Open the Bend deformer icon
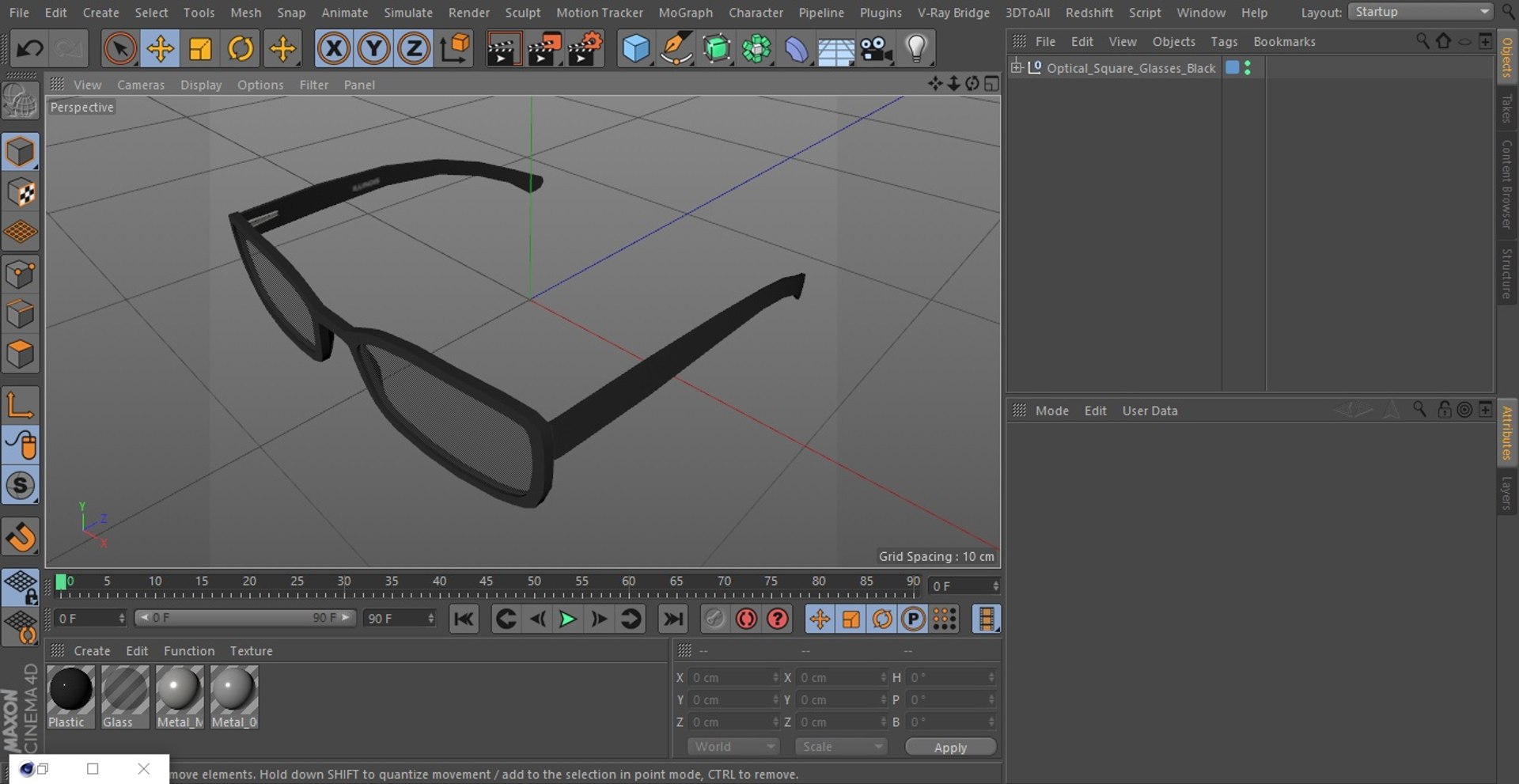This screenshot has height=784, width=1519. 797,49
